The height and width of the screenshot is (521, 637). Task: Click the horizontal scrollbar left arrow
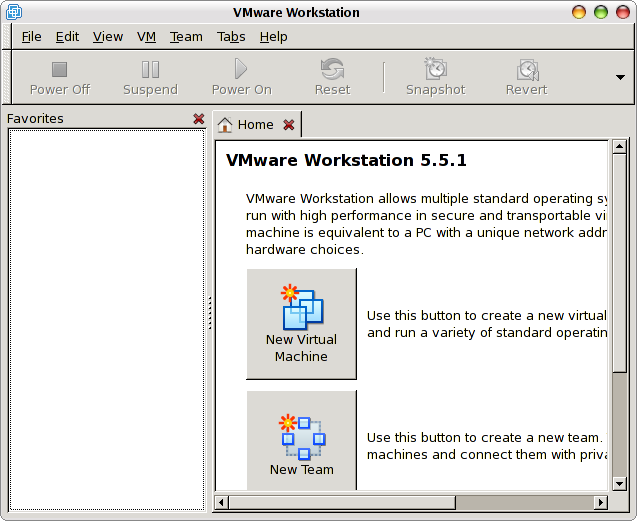click(221, 502)
